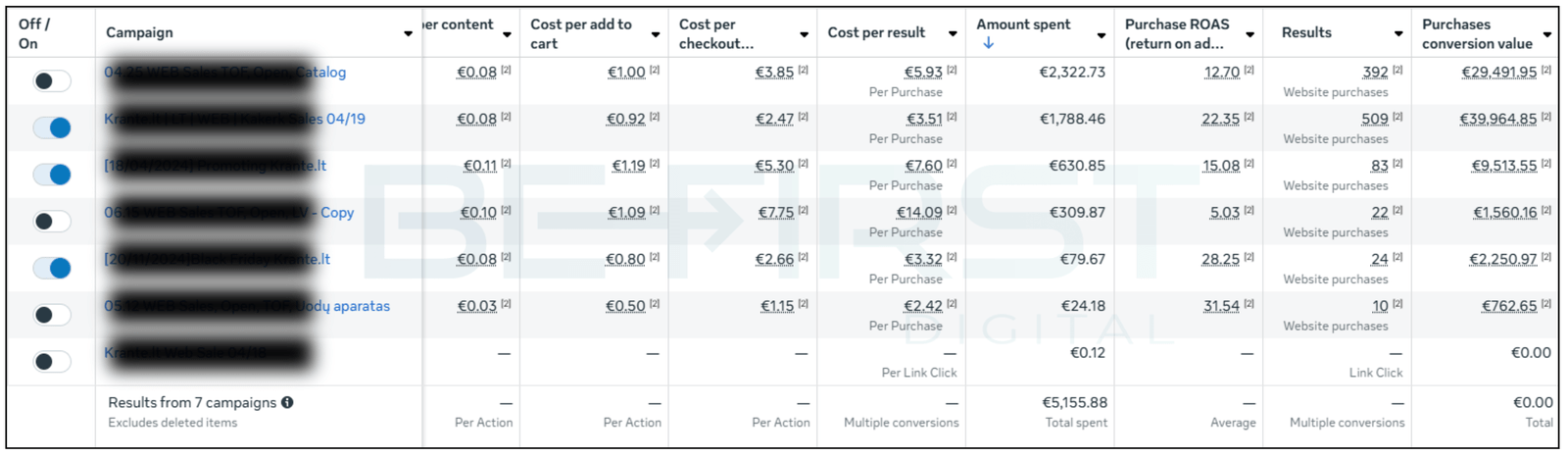Open the Campaign column dropdown arrow

point(408,34)
